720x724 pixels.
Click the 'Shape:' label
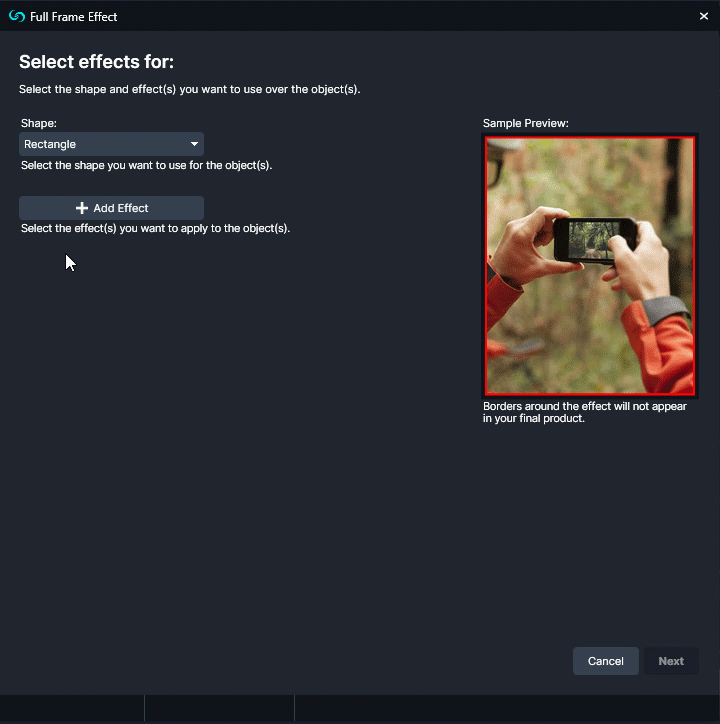coord(39,123)
